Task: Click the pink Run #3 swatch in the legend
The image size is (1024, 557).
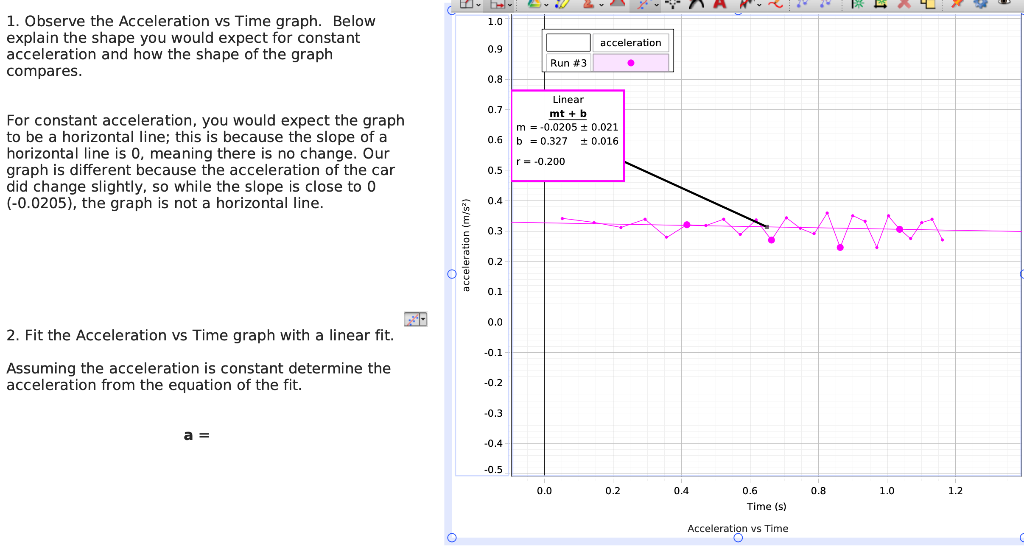Action: pyautogui.click(x=630, y=63)
